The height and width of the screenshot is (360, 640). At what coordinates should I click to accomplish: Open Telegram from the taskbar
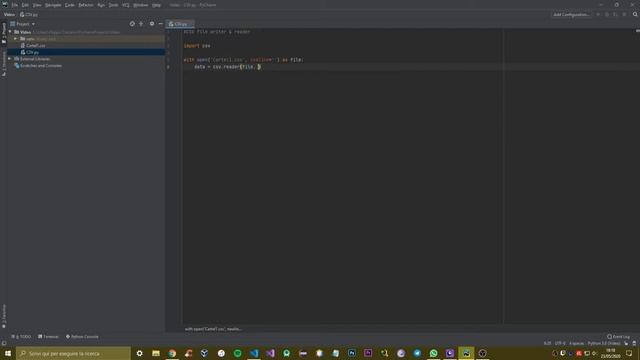point(417,353)
